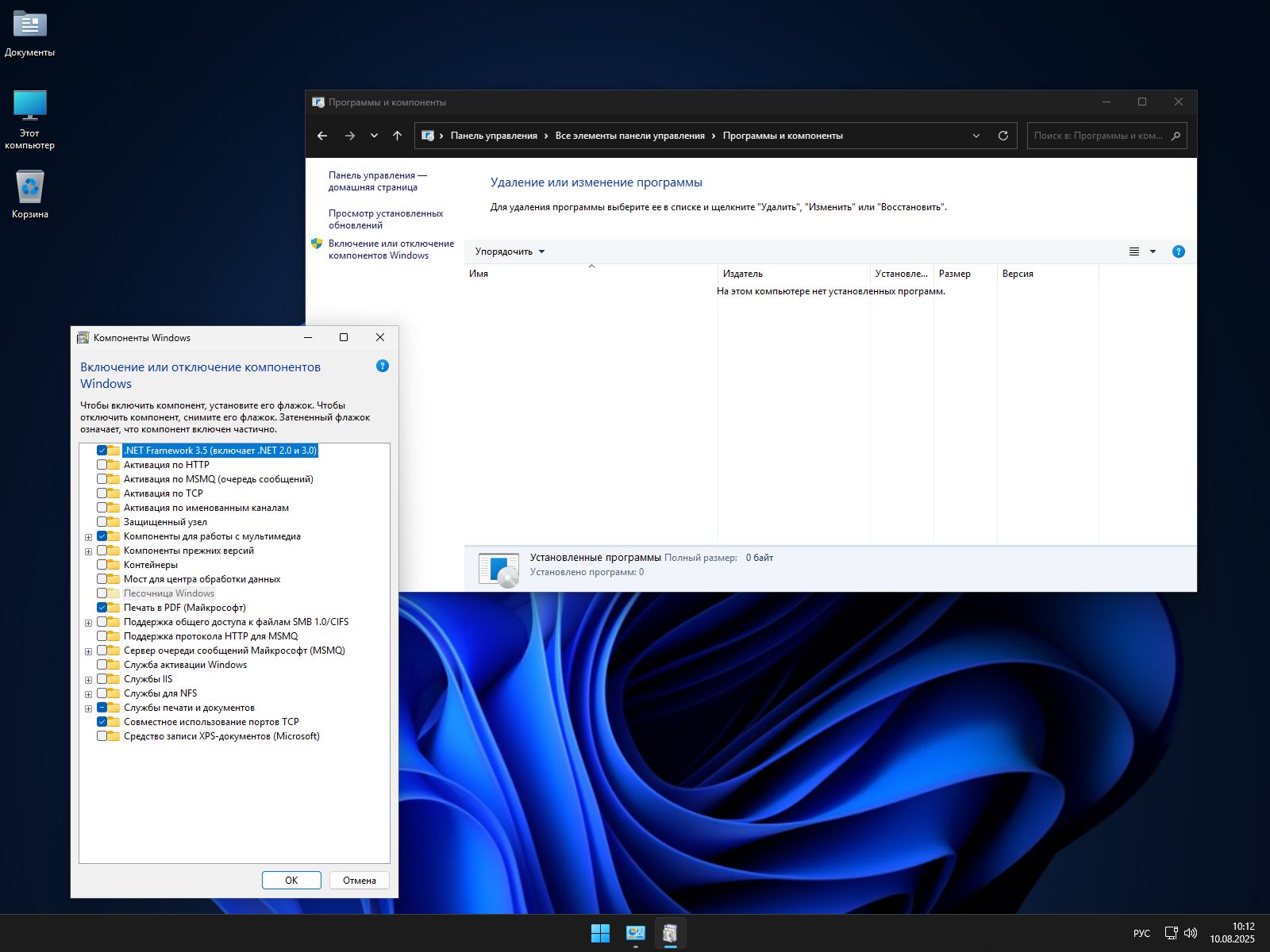
Task: Expand Службы печати и документов node
Action: (88, 708)
